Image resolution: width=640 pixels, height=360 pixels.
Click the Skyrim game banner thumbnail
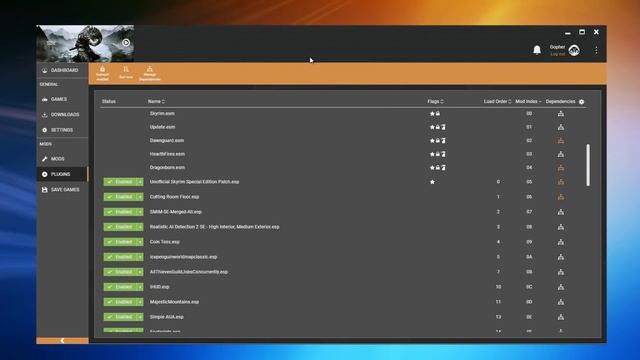[x=85, y=44]
